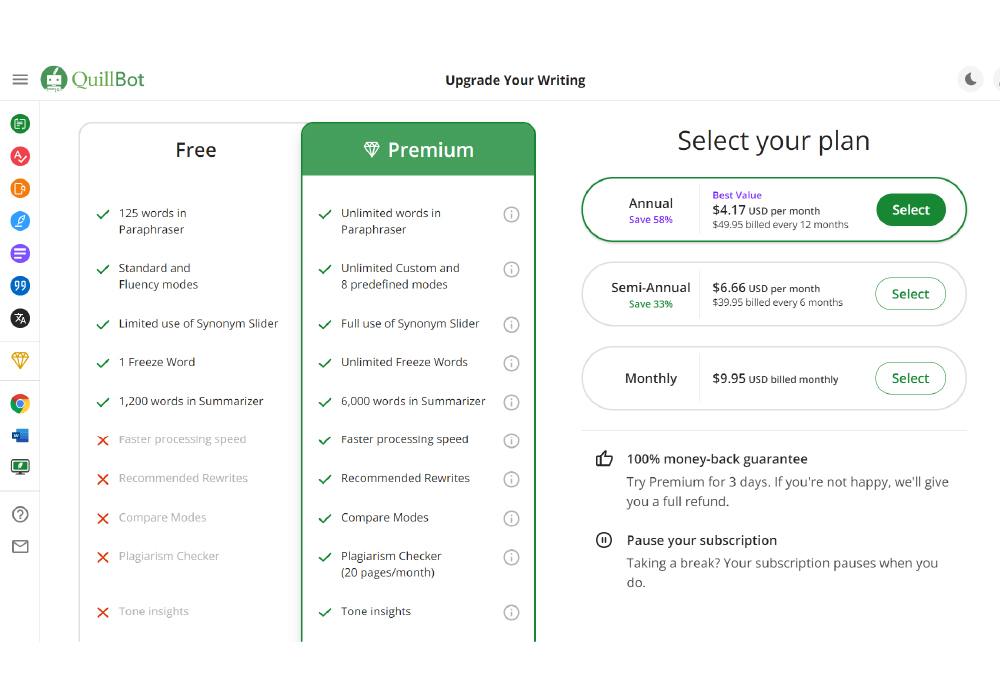Select the Monthly plan
This screenshot has height=700, width=1000.
point(910,378)
